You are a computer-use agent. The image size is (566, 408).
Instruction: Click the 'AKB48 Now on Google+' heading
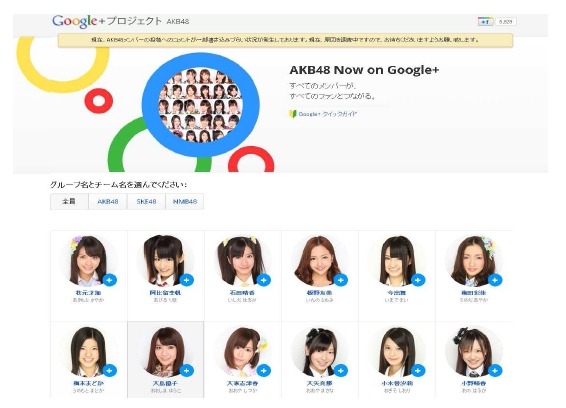(364, 70)
